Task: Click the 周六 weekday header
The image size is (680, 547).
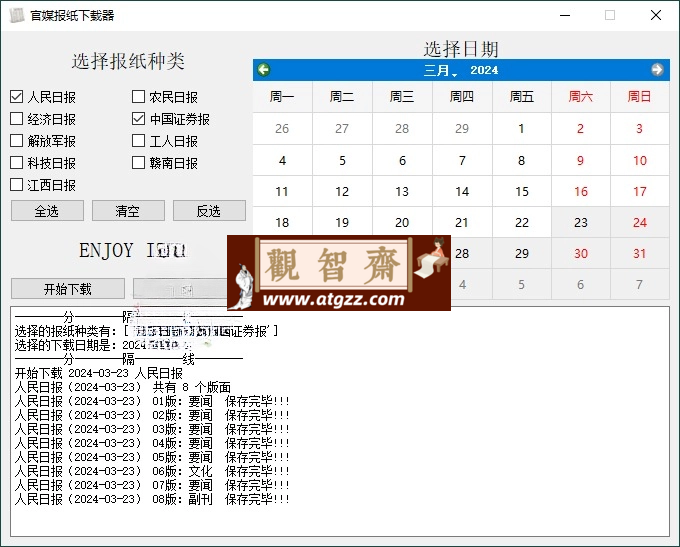Action: pyautogui.click(x=581, y=96)
